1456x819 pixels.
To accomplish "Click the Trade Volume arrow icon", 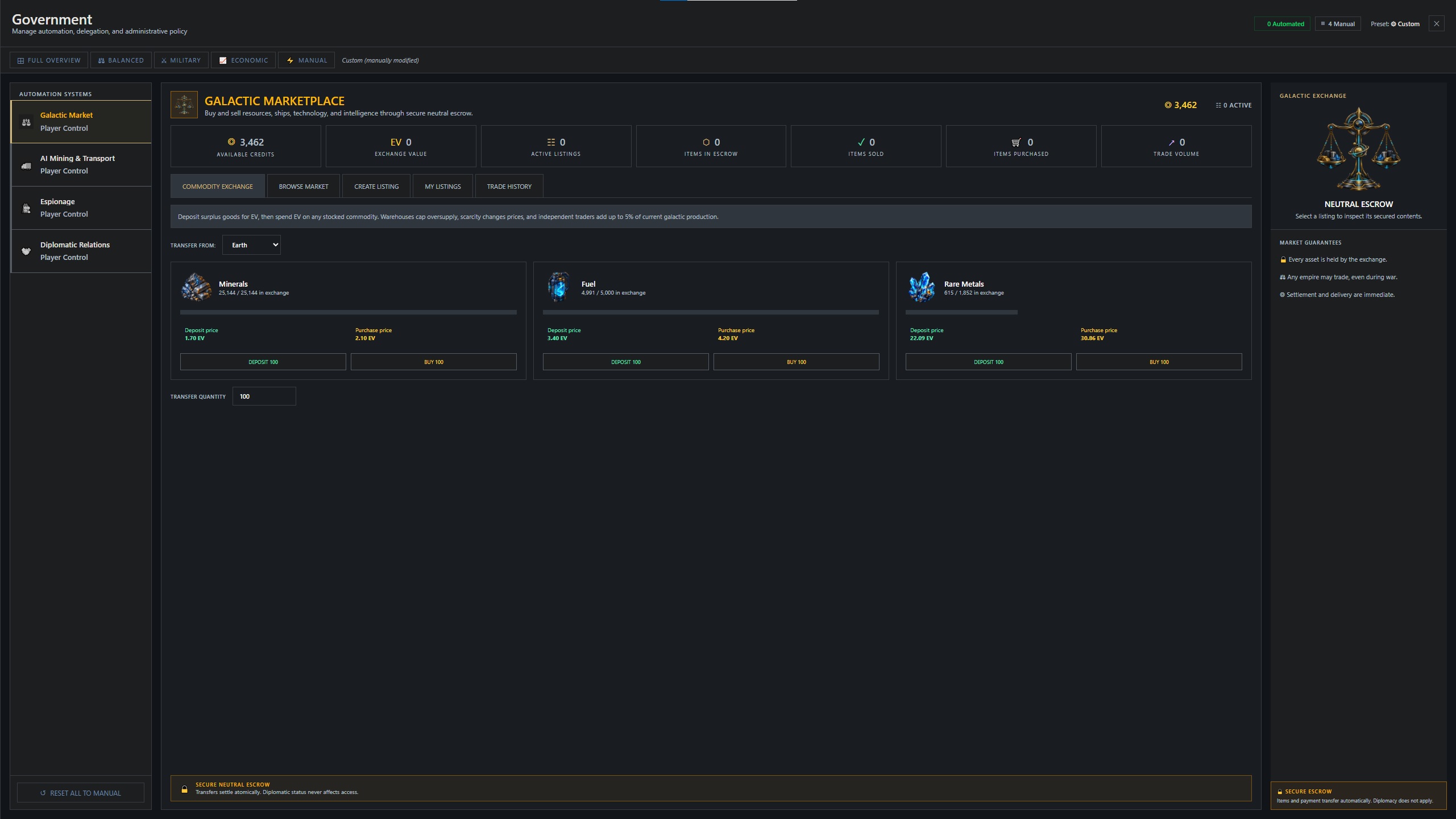I will 1171,143.
